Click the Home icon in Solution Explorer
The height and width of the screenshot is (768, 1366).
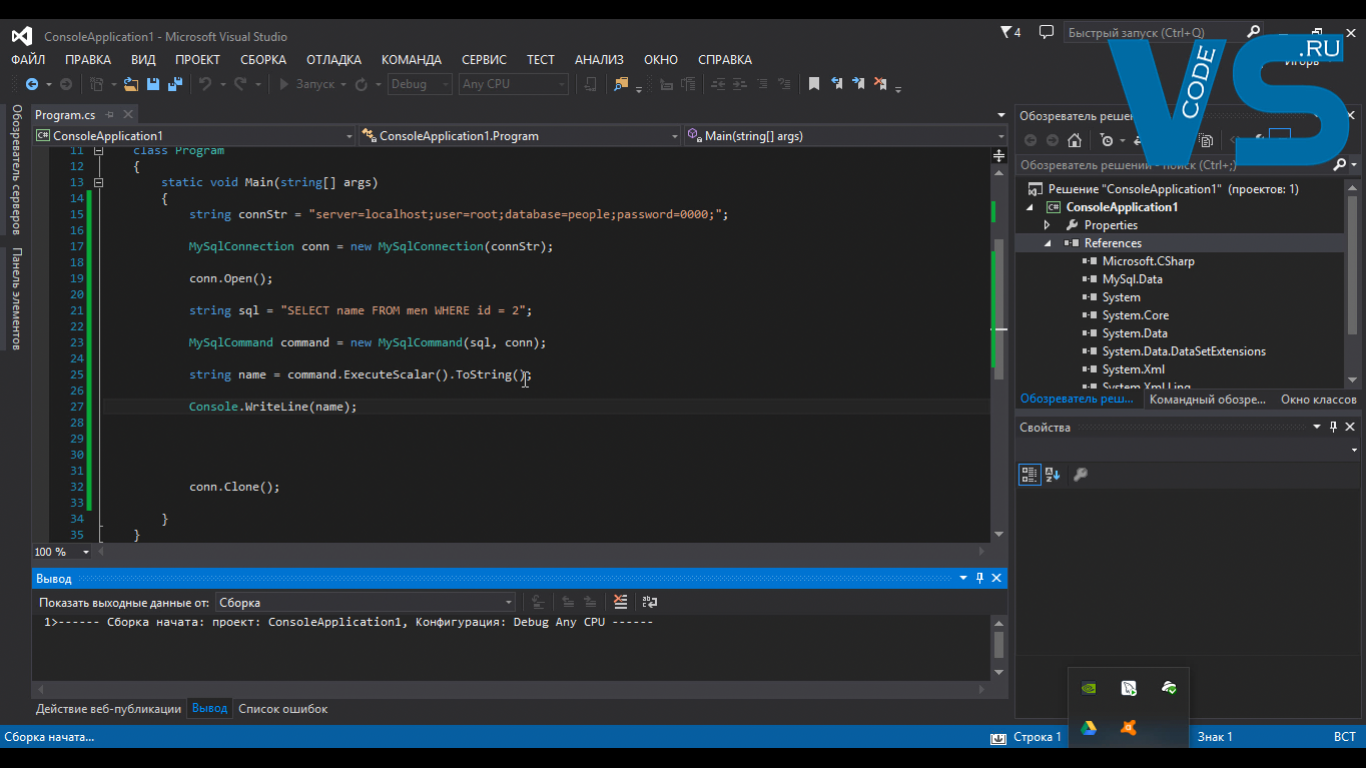click(1074, 141)
